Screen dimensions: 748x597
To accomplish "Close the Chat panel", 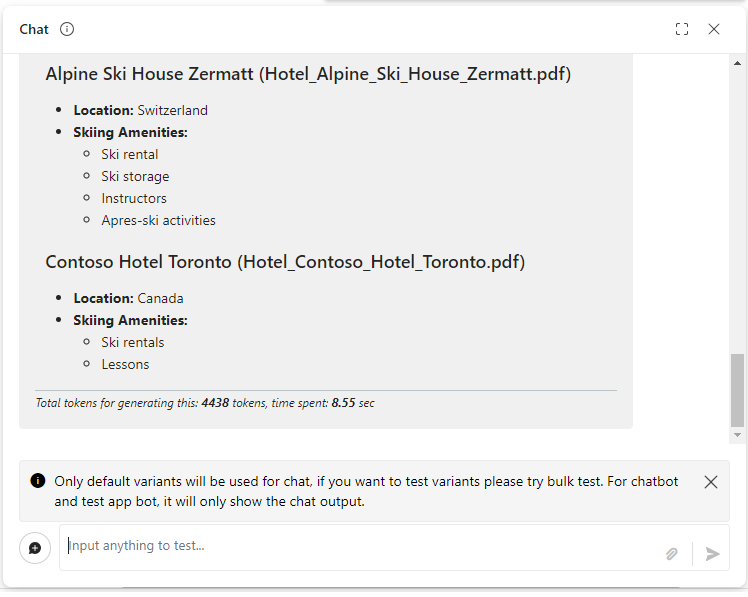I will pos(714,29).
